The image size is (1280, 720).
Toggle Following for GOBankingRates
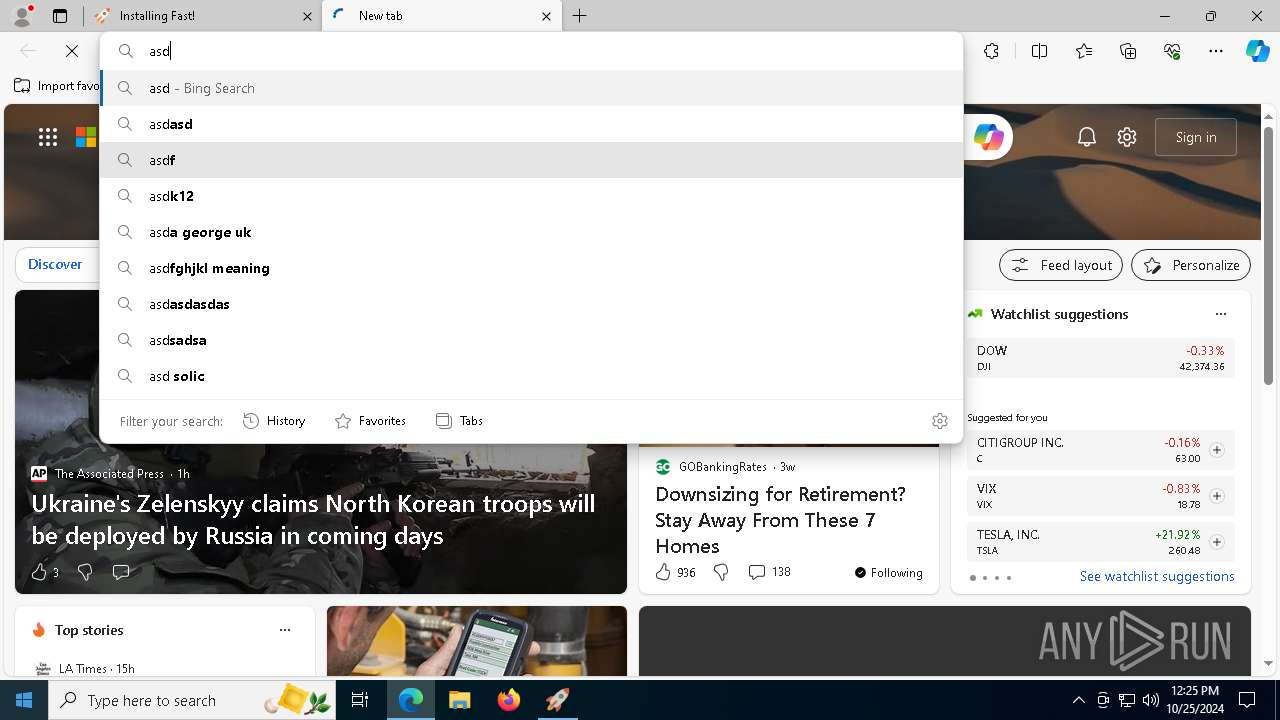[x=888, y=573]
